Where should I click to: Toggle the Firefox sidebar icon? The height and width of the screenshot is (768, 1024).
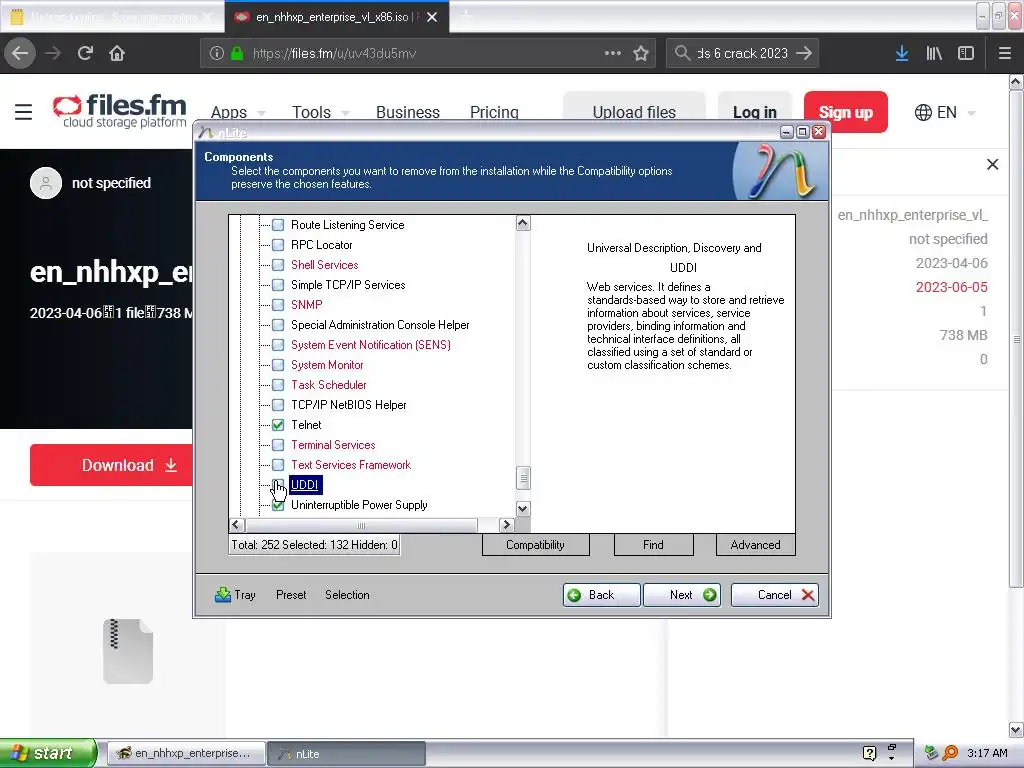(x=966, y=53)
